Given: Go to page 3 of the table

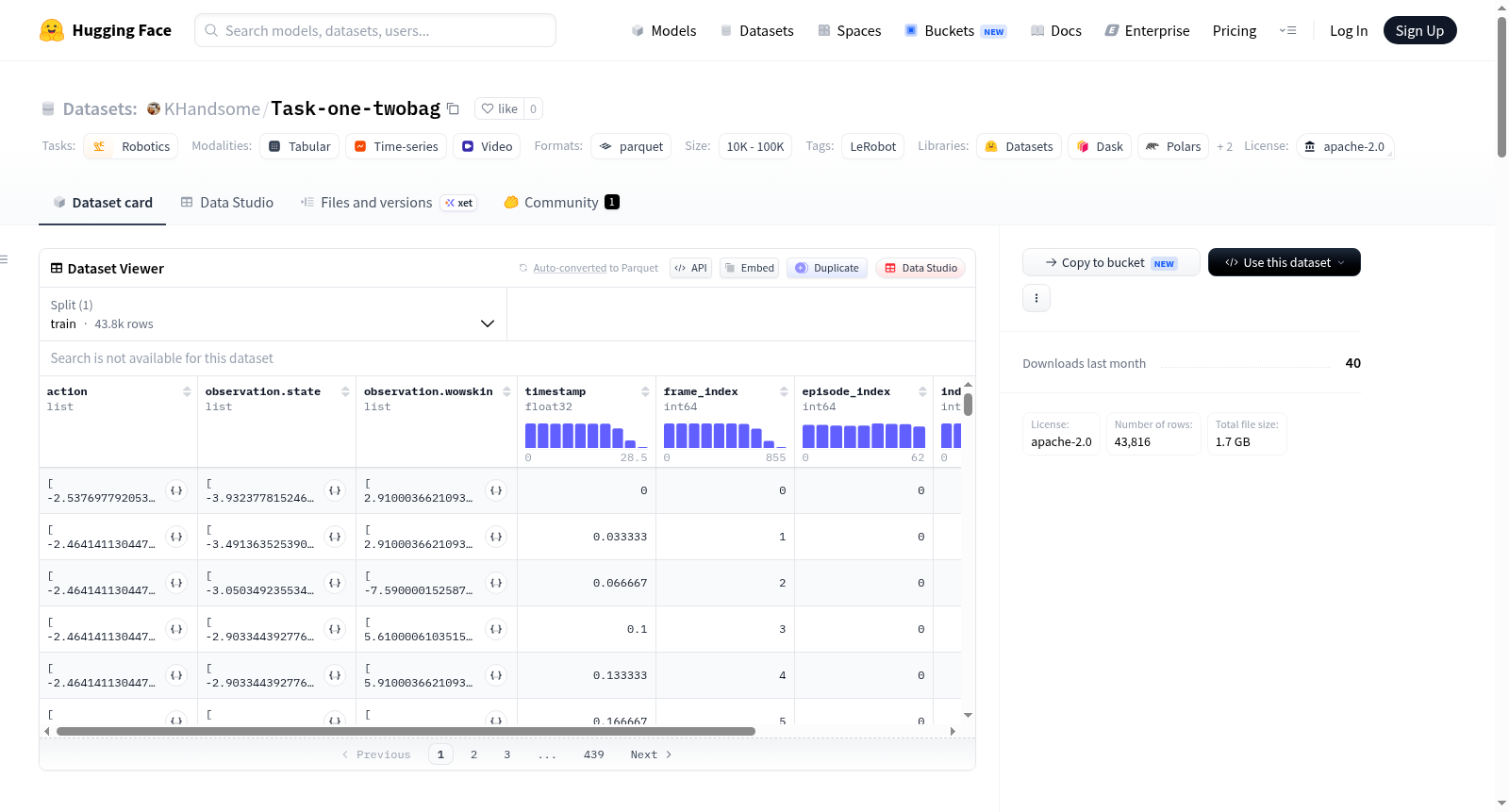Looking at the screenshot, I should pos(507,754).
